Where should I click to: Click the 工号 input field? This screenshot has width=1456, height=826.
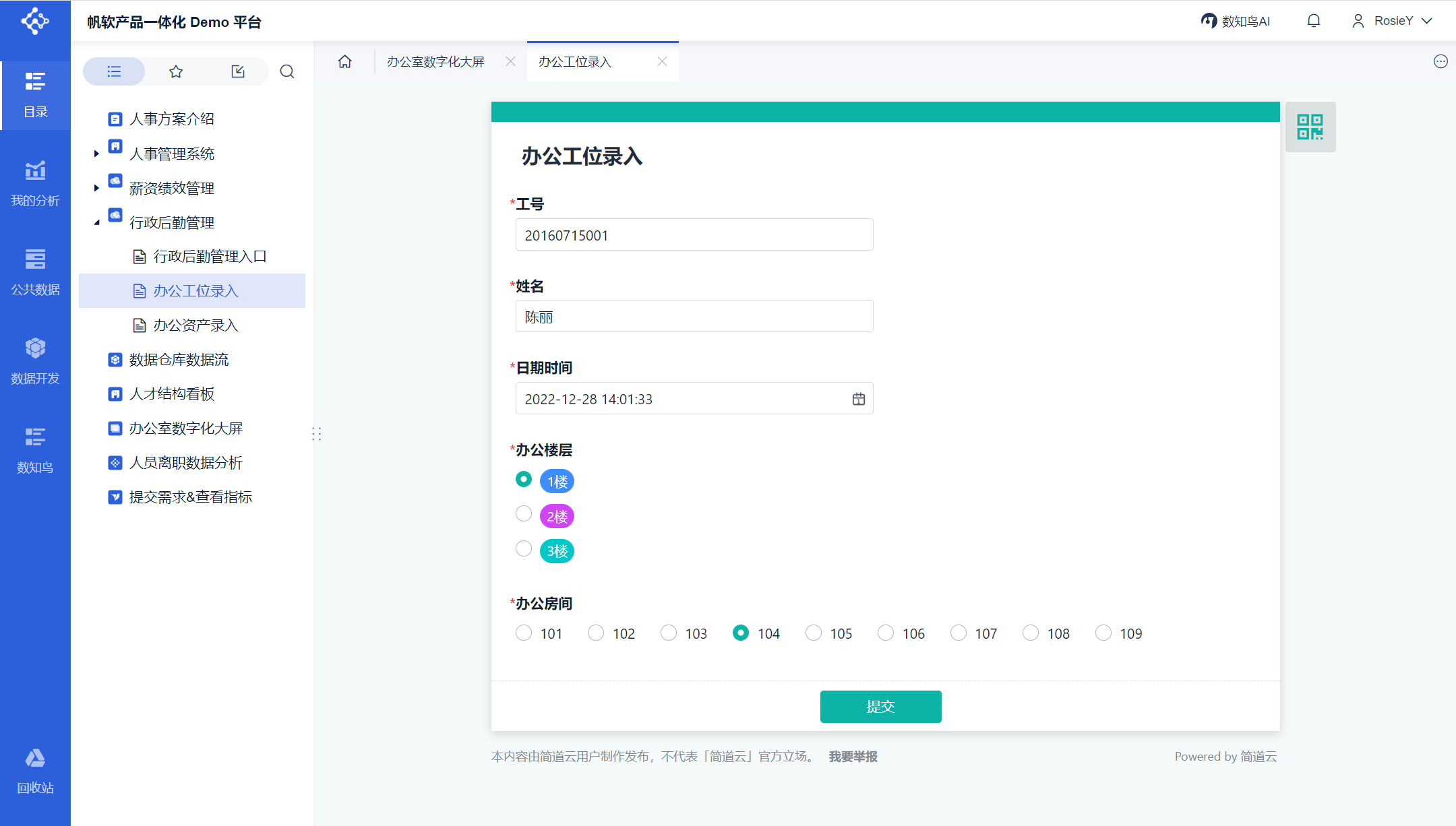tap(694, 235)
